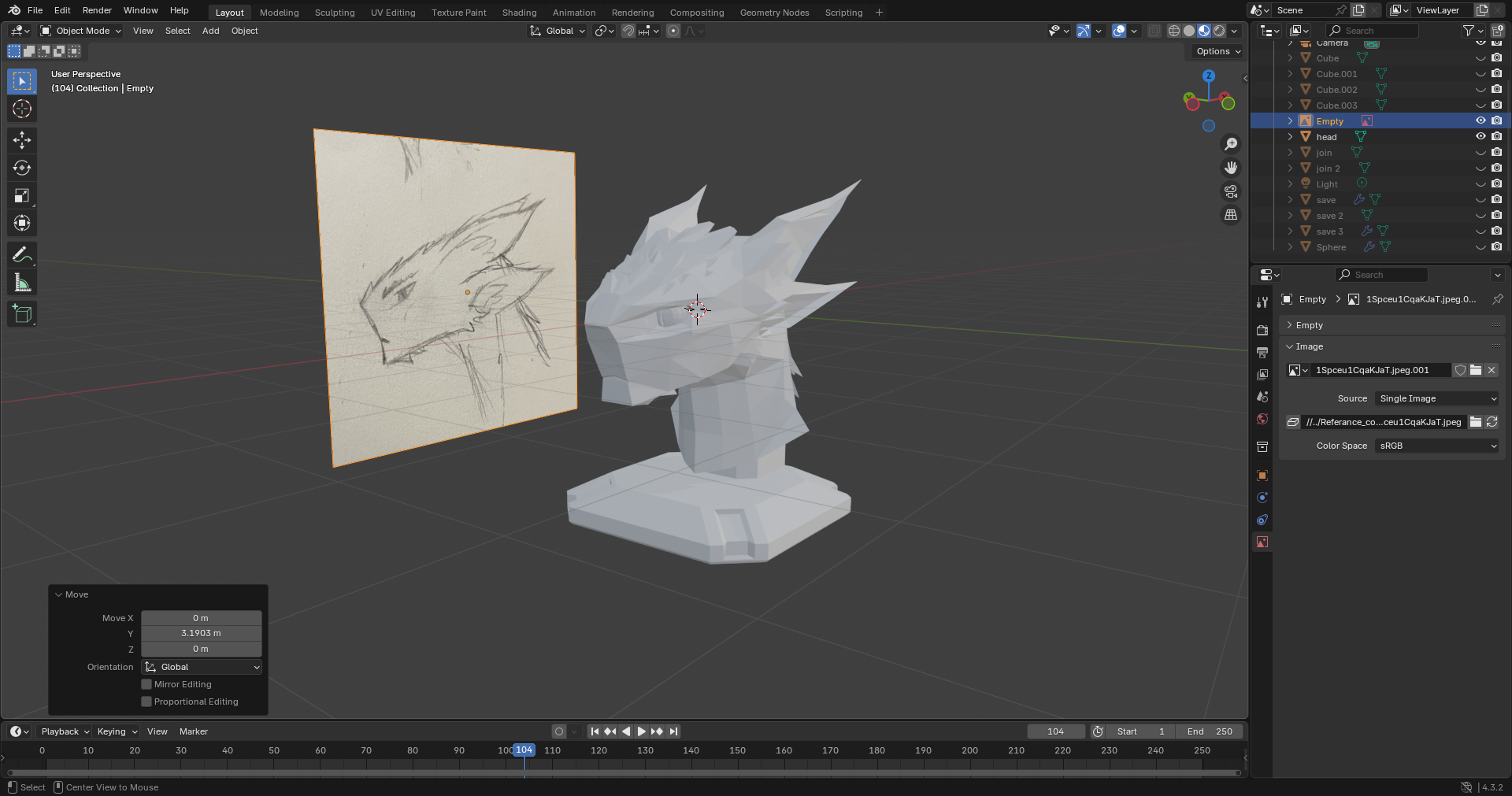
Task: Open the Render menu
Action: (97, 10)
